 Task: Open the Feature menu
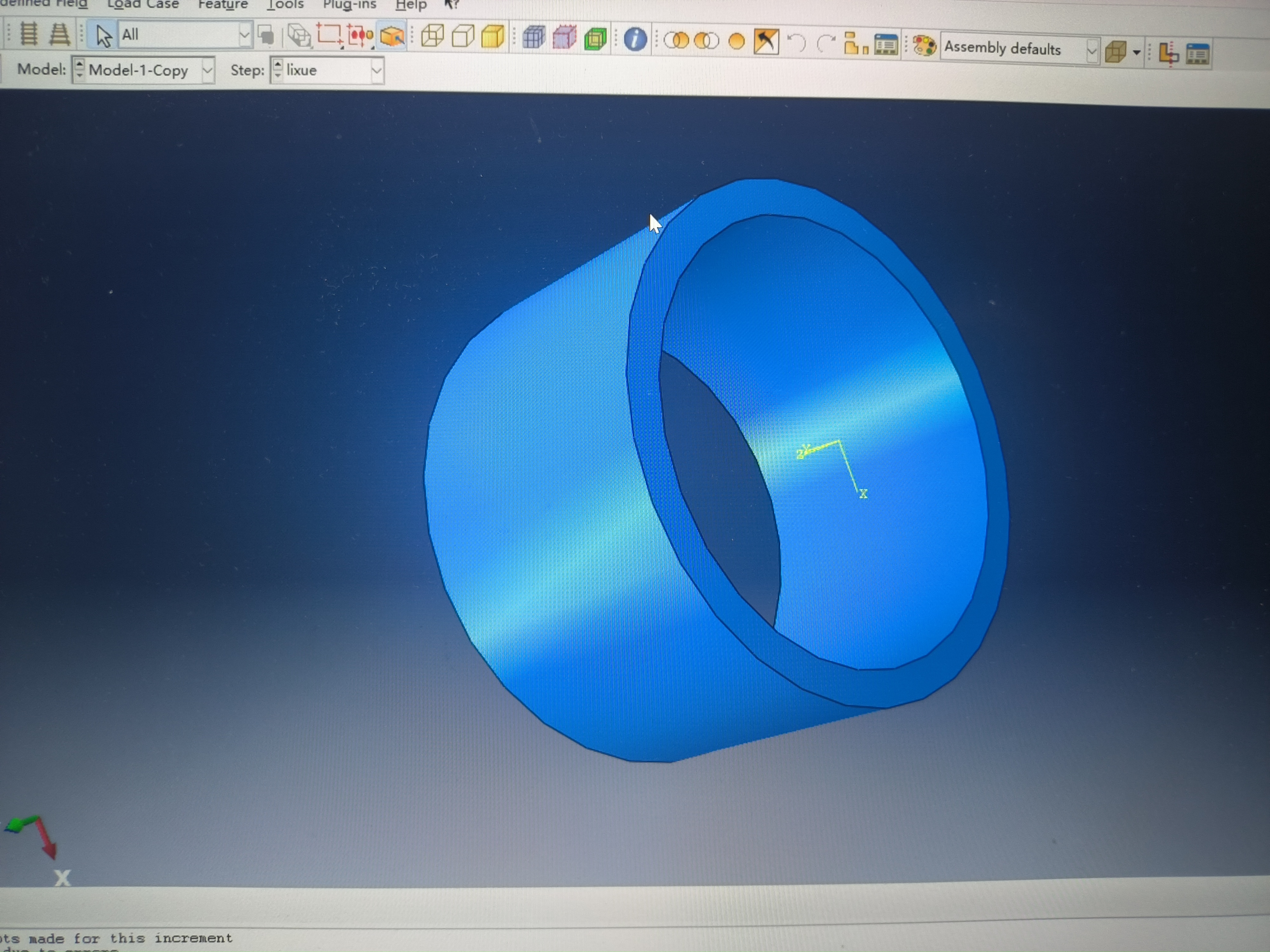223,4
